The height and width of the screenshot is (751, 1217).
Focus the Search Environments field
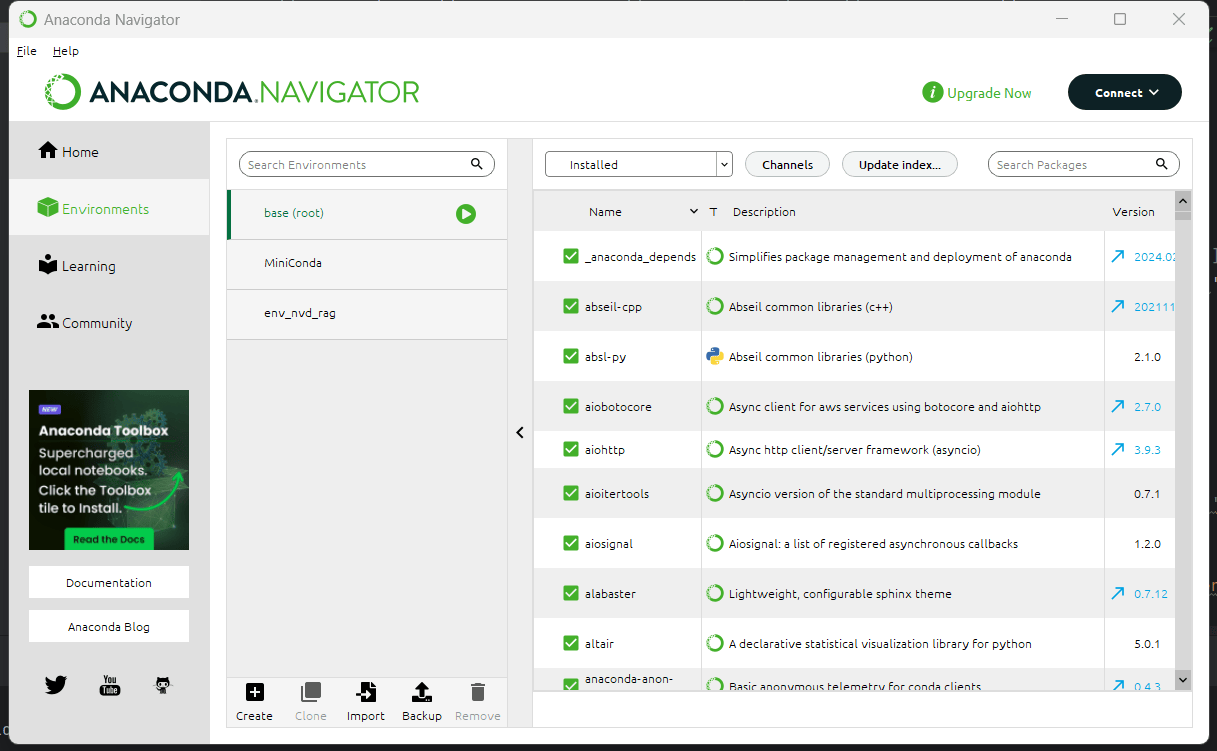point(367,164)
